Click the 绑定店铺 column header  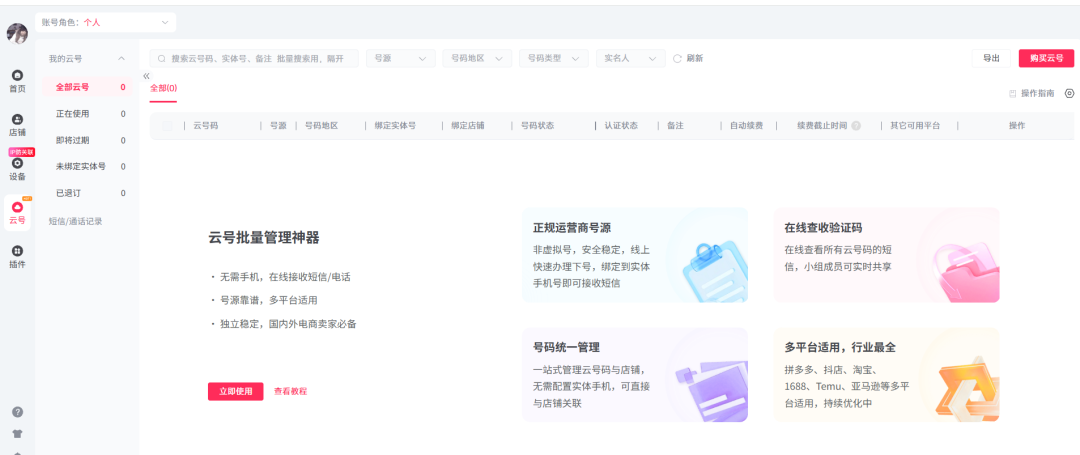[468, 126]
